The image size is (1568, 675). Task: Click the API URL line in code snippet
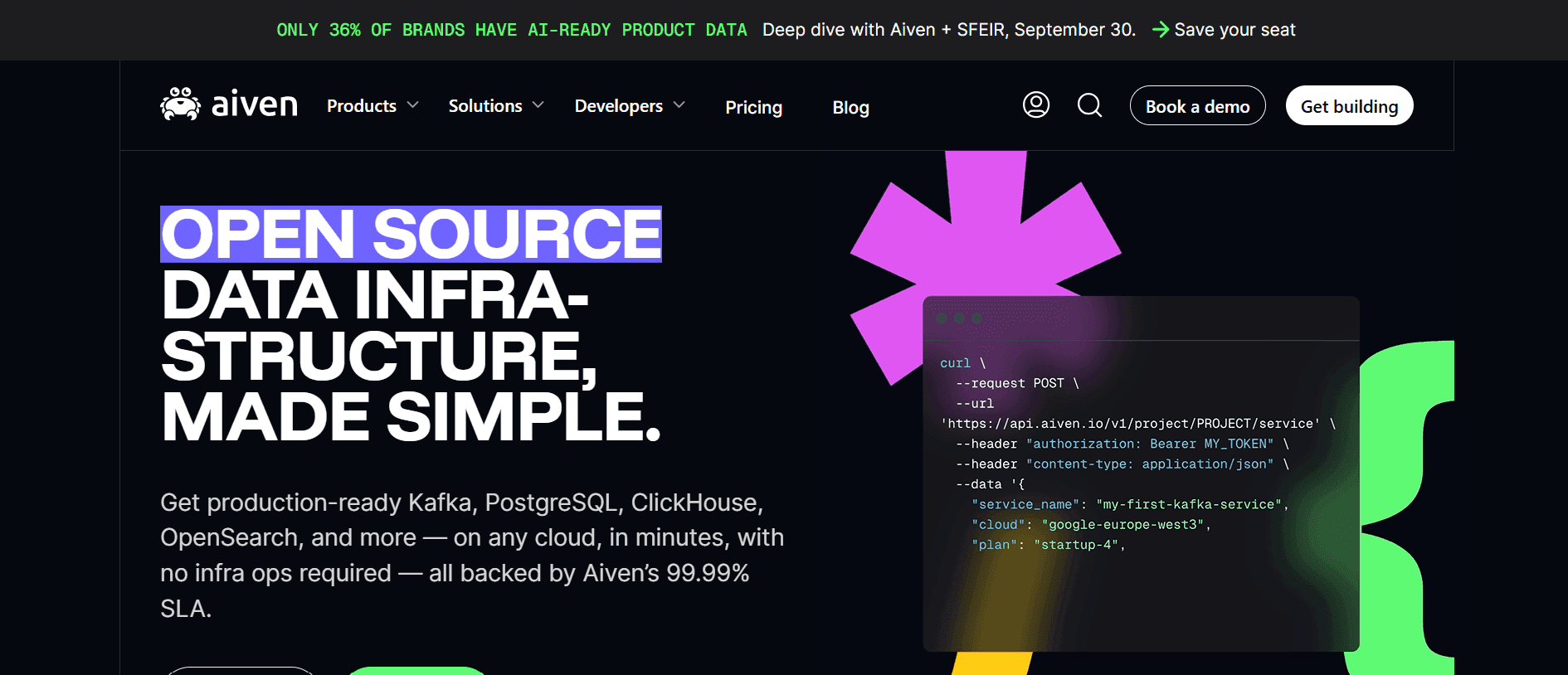point(1138,424)
